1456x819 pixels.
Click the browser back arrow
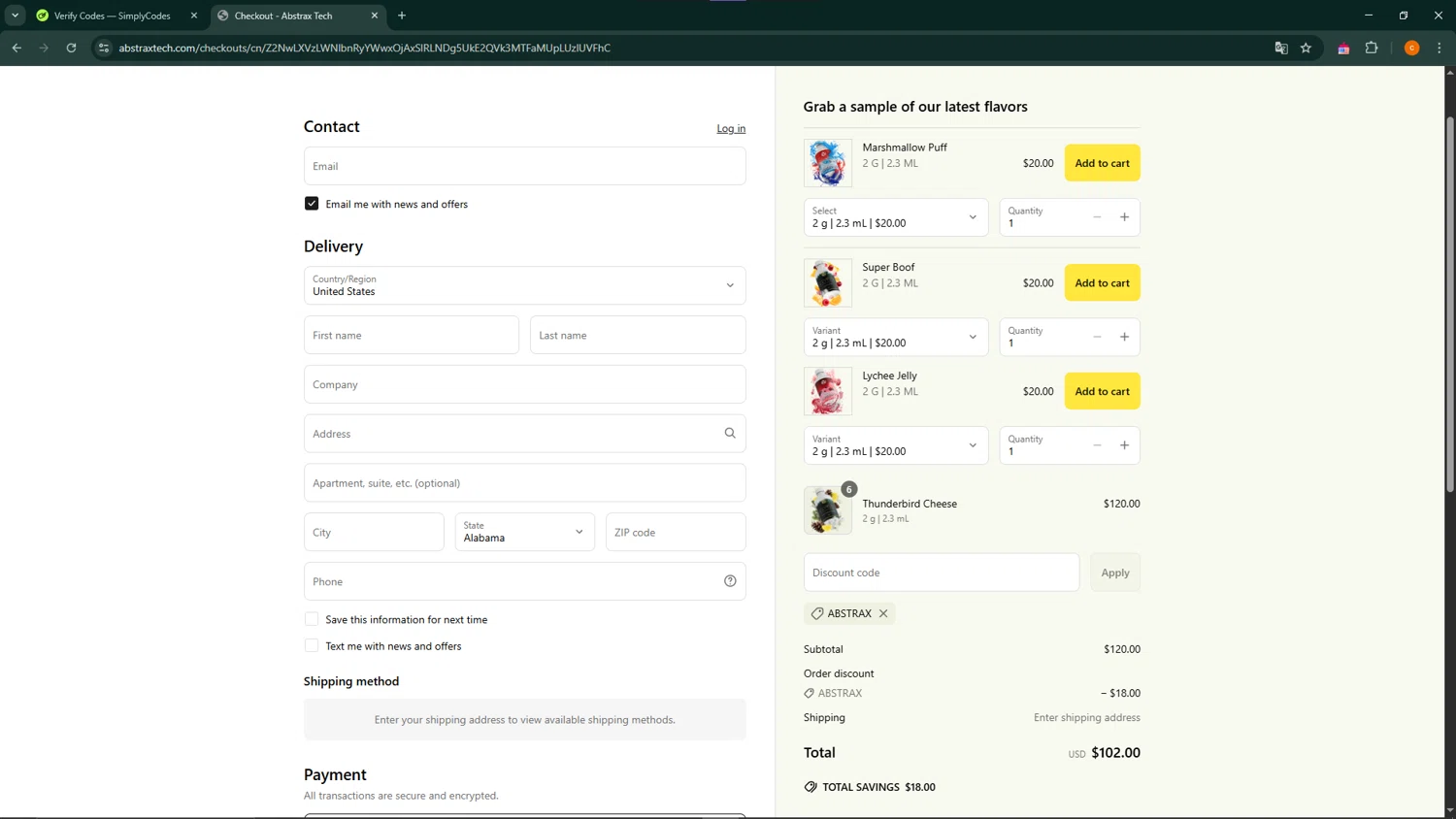17,48
